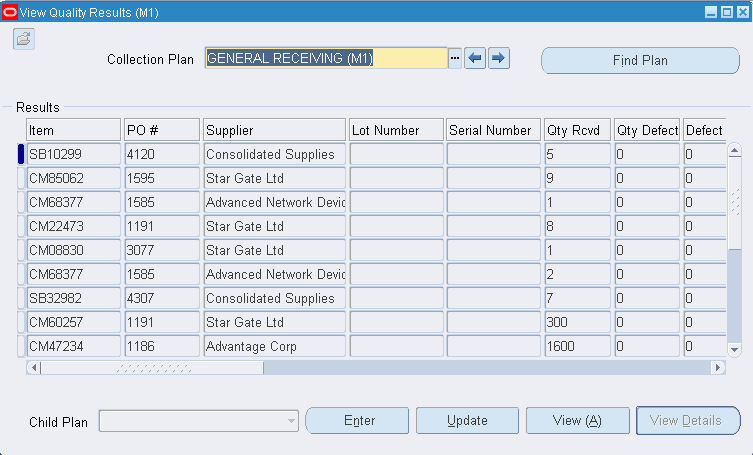Close the View Quality Results window
Viewport: 753px width, 455px height.
coord(743,12)
